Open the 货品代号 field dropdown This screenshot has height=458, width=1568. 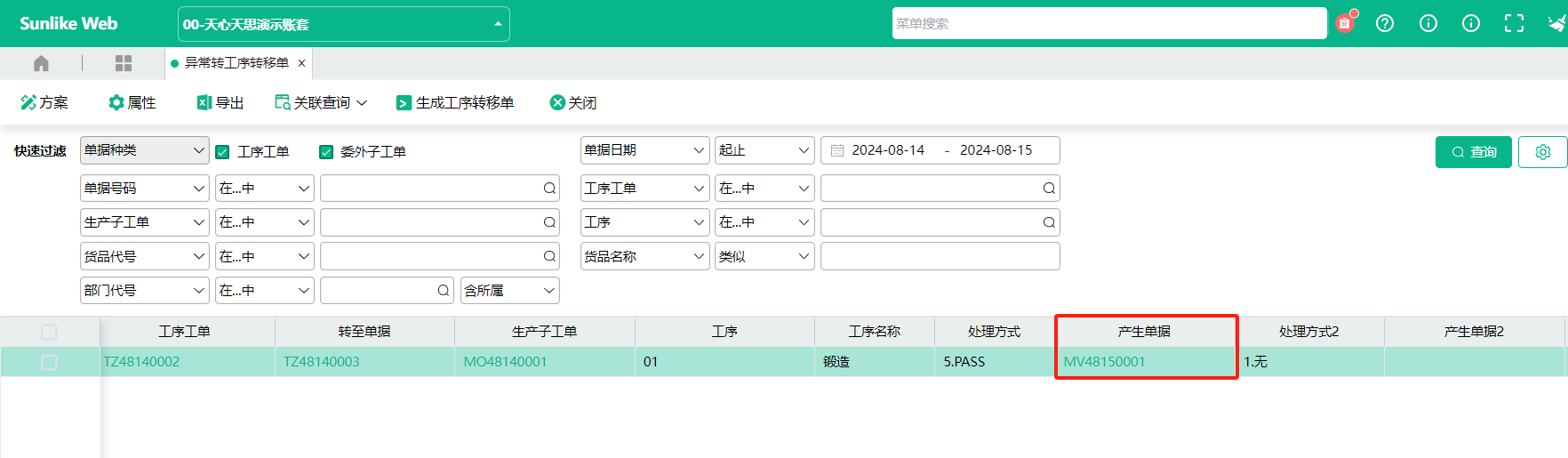[x=145, y=256]
